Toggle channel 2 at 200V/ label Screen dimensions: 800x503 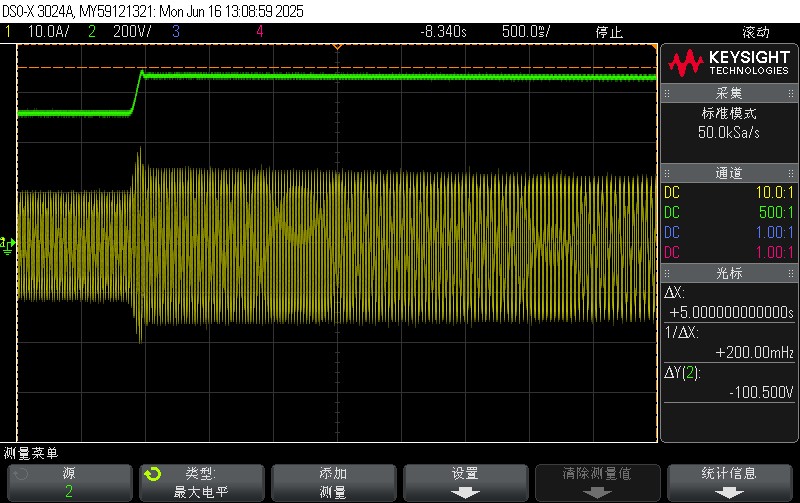click(x=120, y=32)
